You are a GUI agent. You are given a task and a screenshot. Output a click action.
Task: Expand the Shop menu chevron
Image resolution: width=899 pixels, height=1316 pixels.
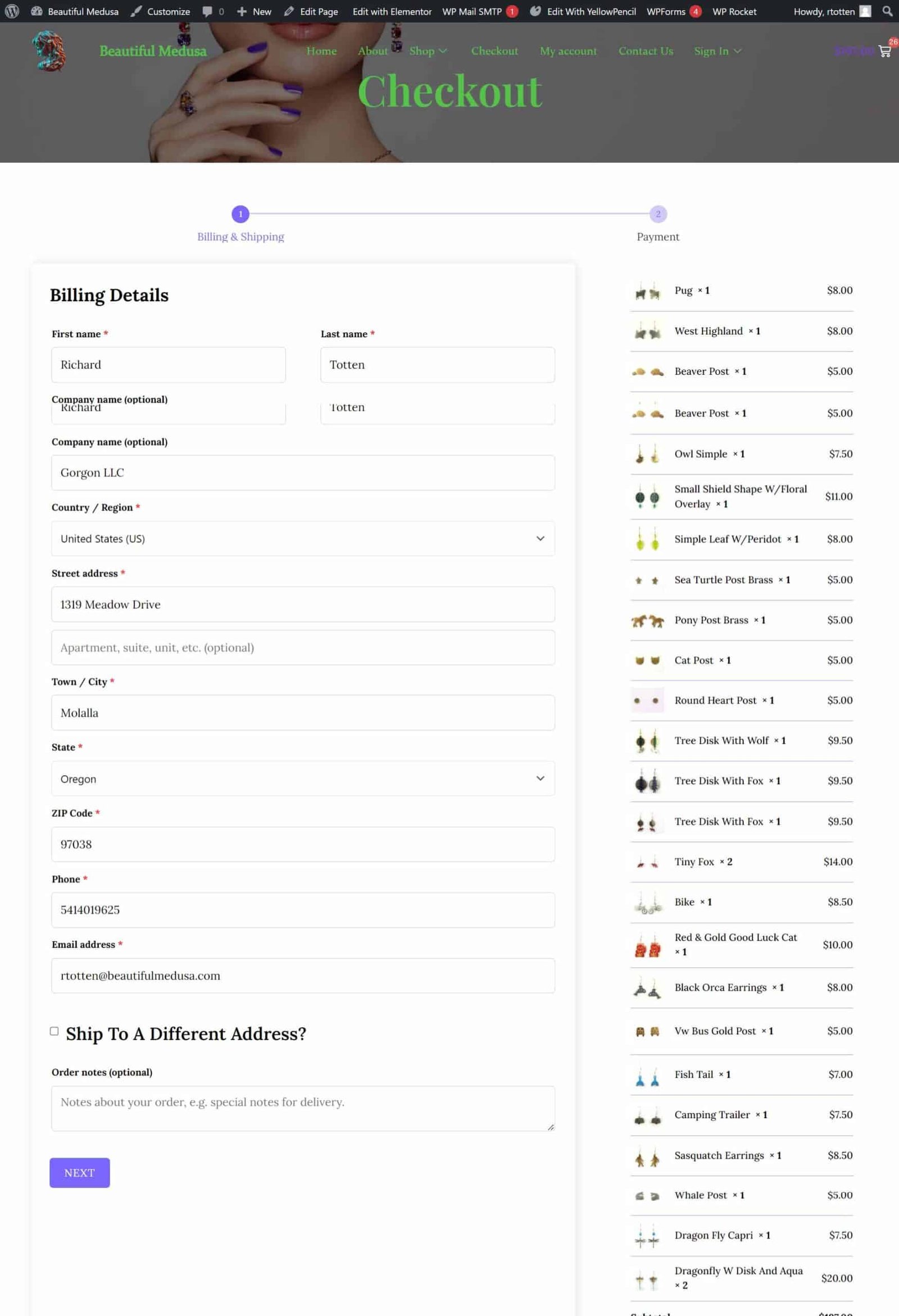pos(443,51)
